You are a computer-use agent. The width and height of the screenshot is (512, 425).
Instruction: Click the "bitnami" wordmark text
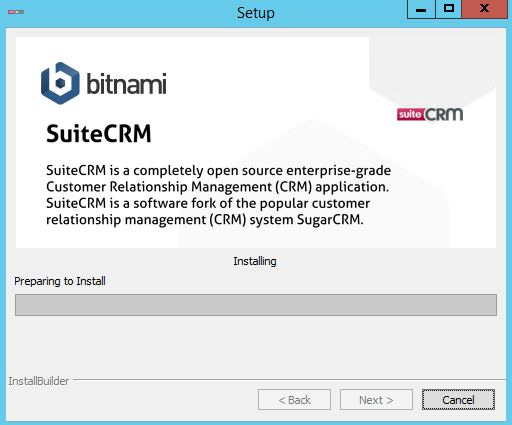(126, 83)
